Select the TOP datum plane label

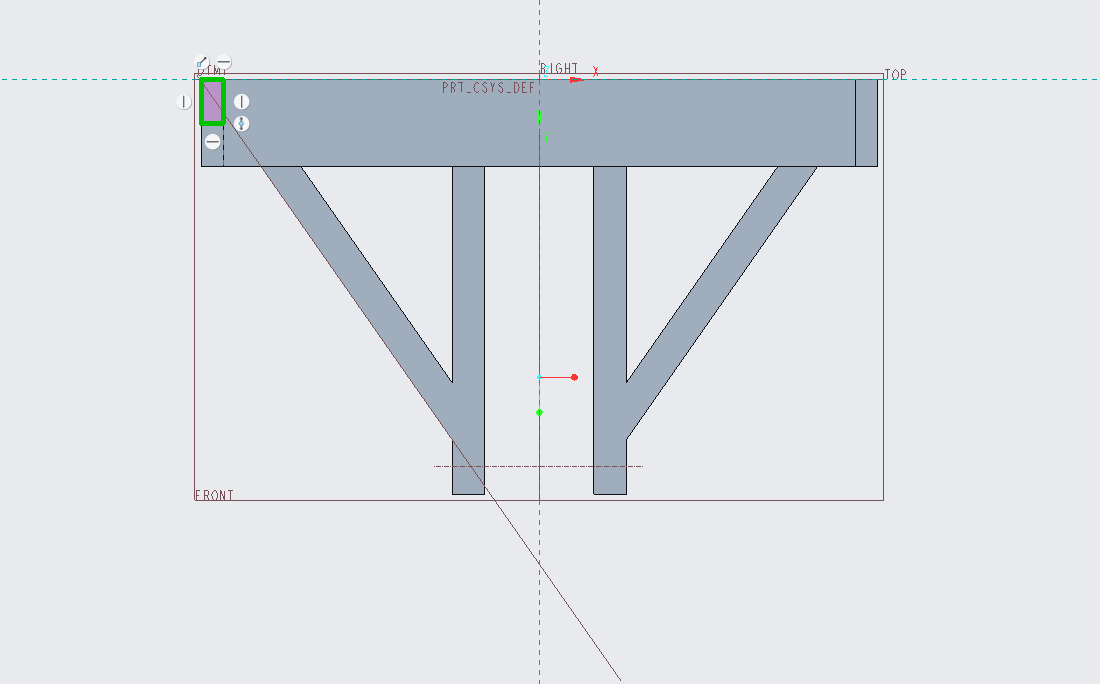tap(895, 74)
